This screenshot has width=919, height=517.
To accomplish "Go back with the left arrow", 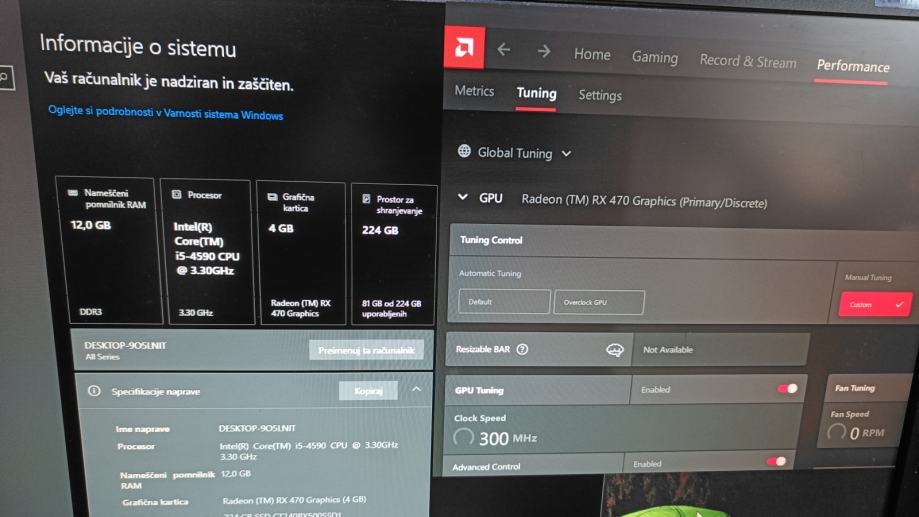I will [503, 50].
